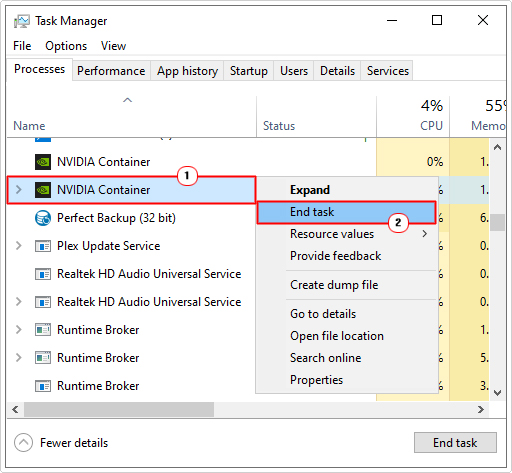Click the 0% CPU value of NVIDIA Container
The image size is (512, 473).
pos(435,162)
